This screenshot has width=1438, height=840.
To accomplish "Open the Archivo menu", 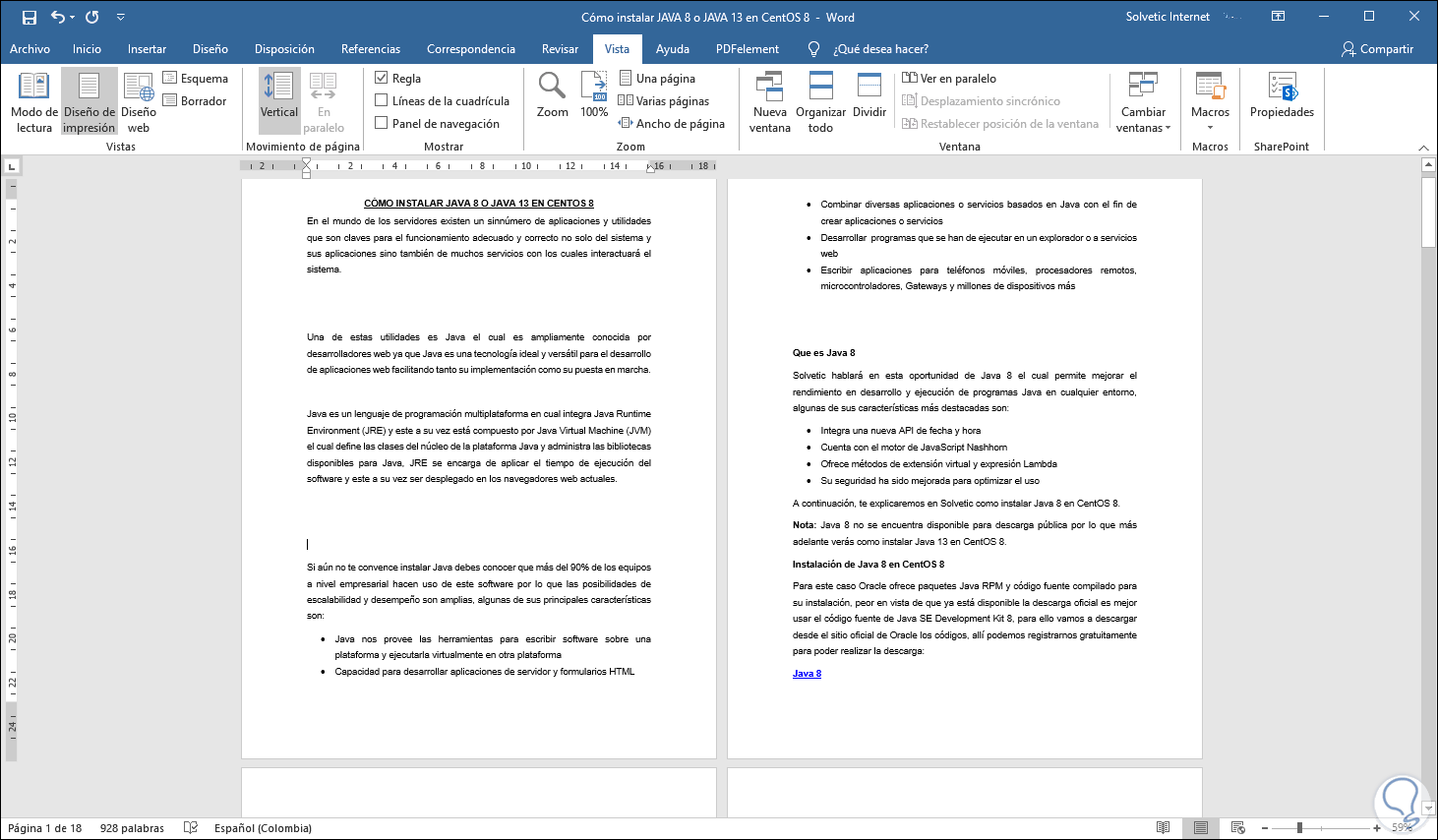I will click(30, 49).
